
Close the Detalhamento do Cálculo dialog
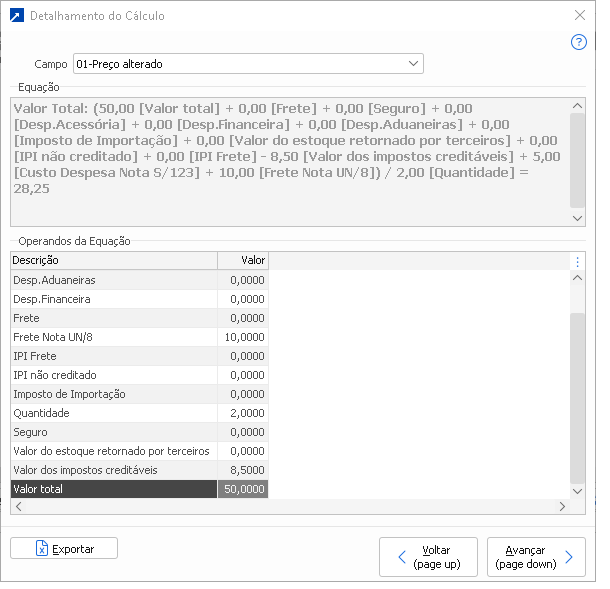pyautogui.click(x=580, y=15)
